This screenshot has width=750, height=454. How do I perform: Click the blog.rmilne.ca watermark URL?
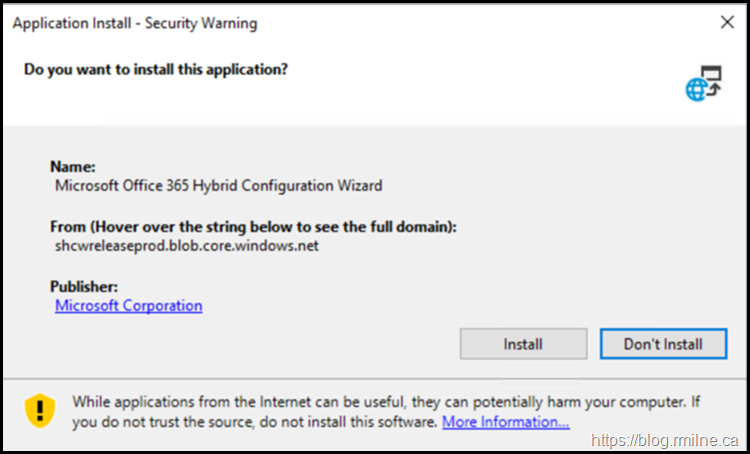pyautogui.click(x=663, y=440)
